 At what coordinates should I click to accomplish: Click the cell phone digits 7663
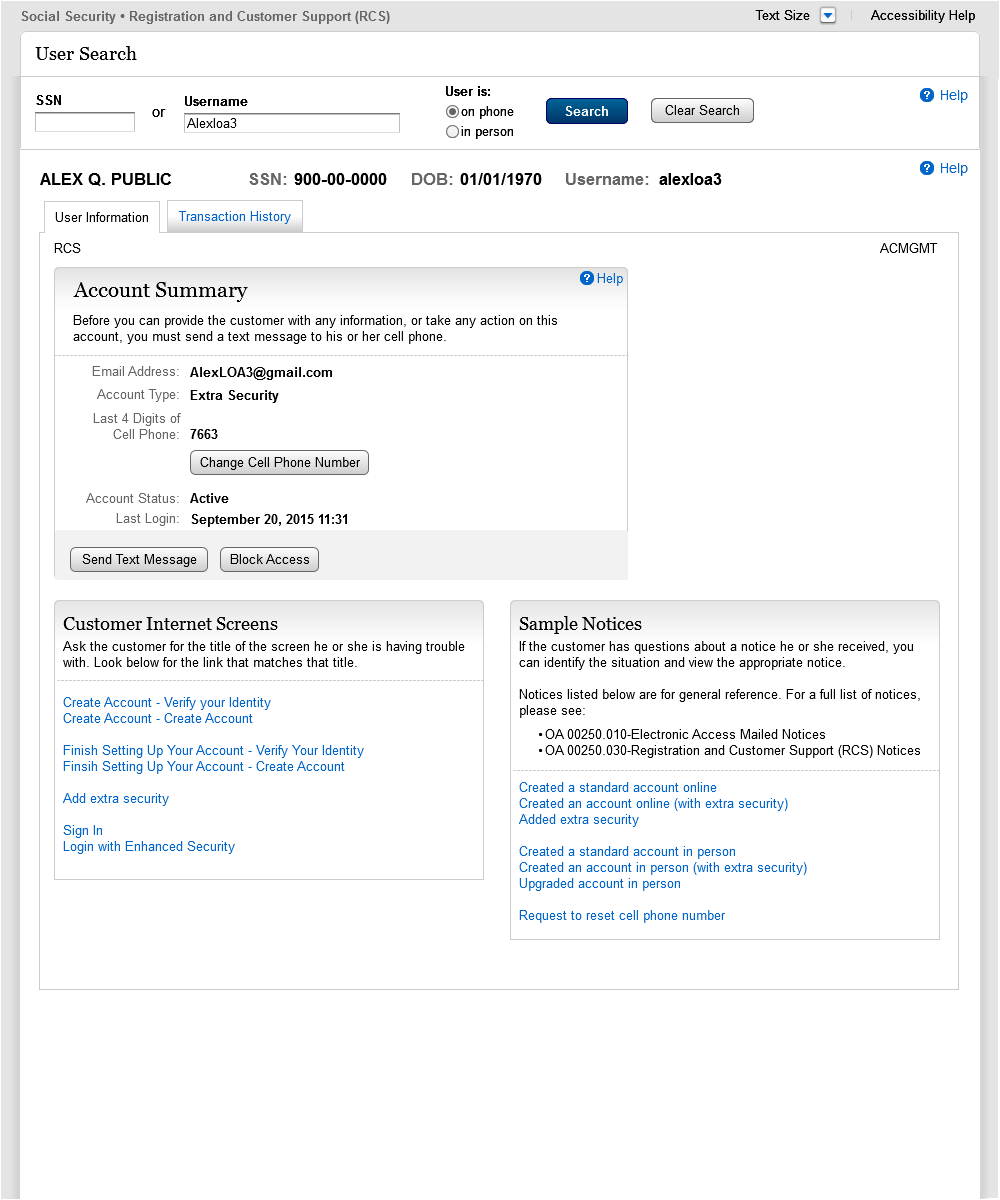[x=204, y=435]
